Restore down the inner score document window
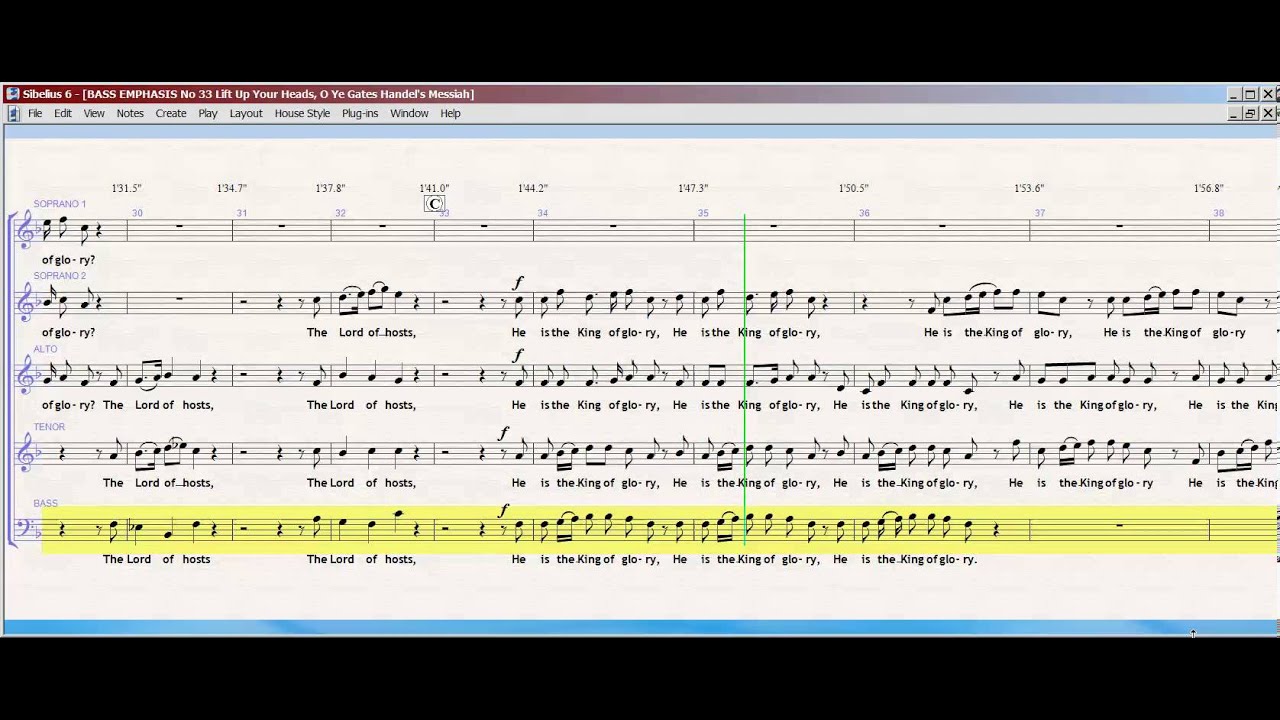The image size is (1280, 720). [1250, 114]
